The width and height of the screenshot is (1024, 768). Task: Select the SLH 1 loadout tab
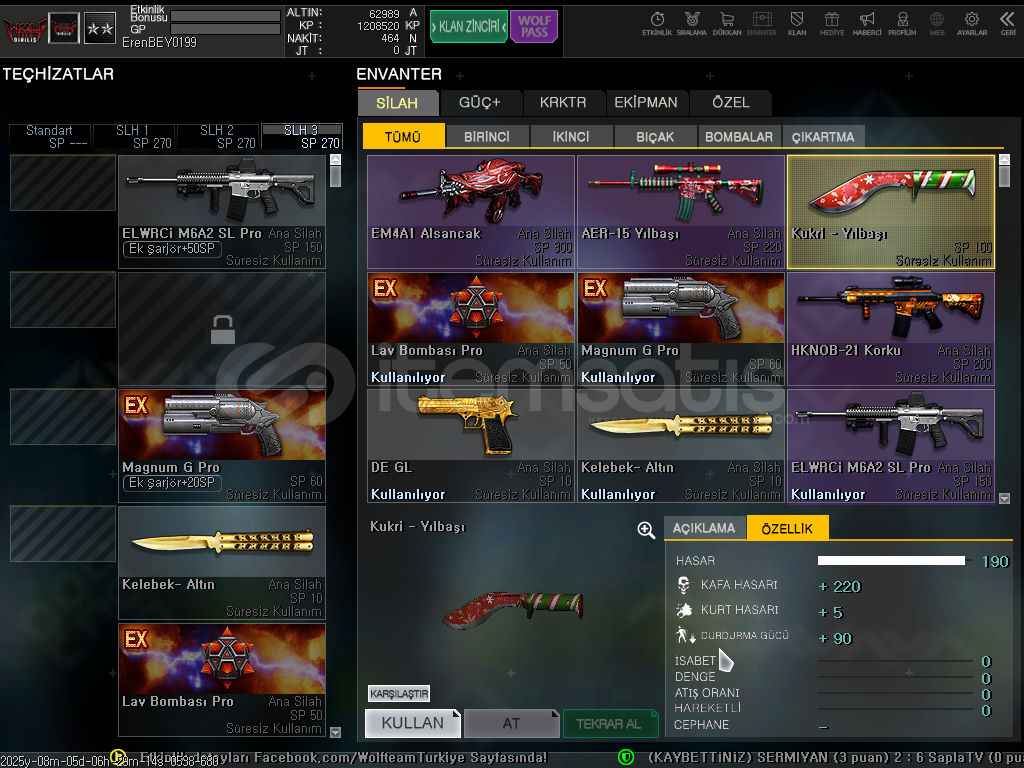pos(134,136)
